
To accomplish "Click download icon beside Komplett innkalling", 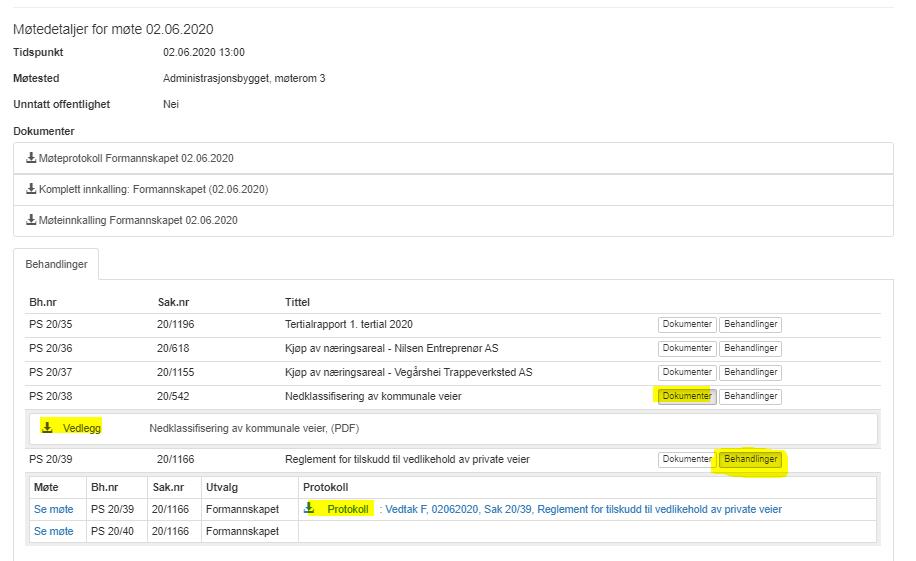I will 31,189.
